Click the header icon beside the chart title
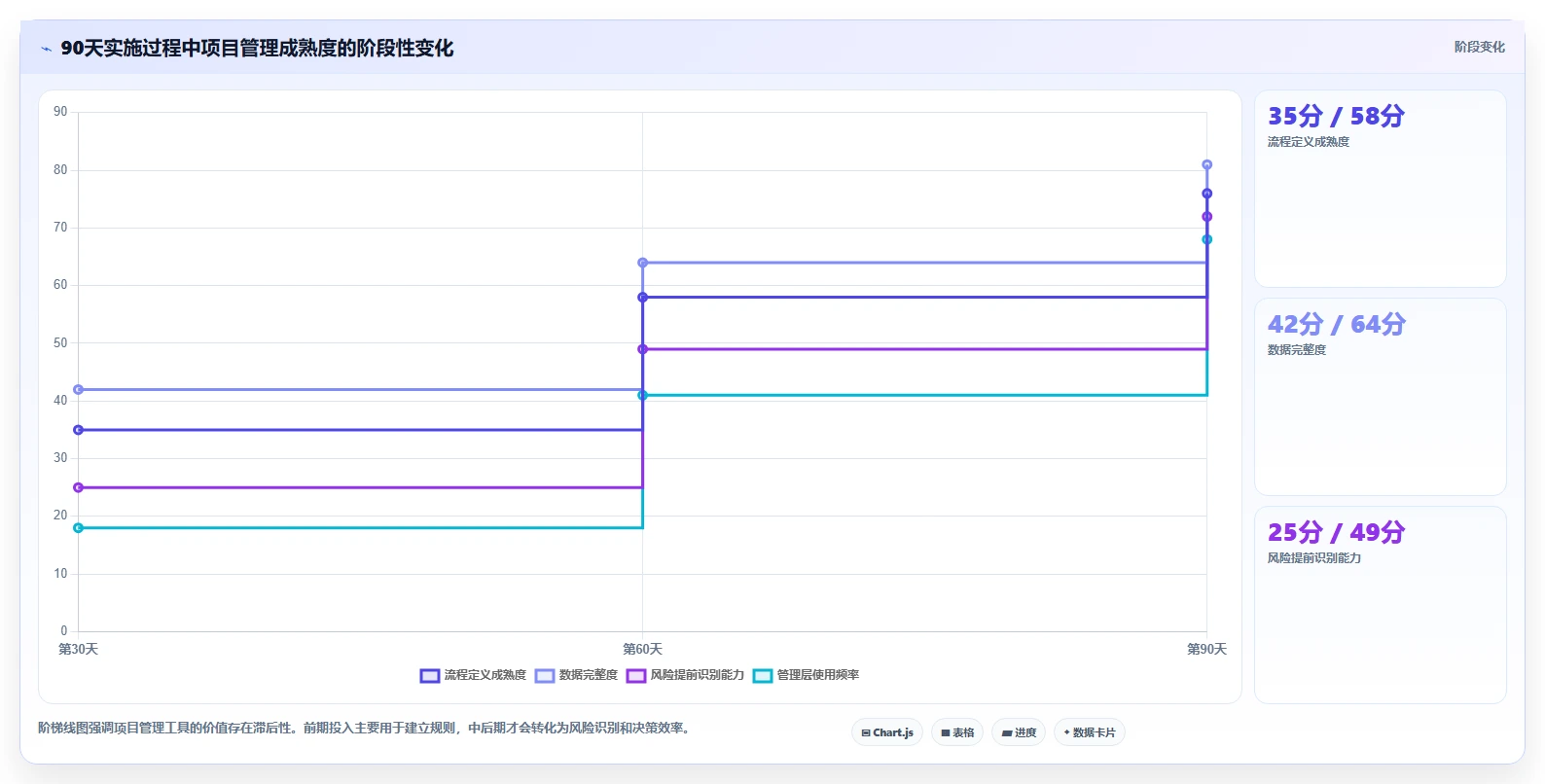Screen dimensions: 1545x784 pyautogui.click(x=46, y=49)
